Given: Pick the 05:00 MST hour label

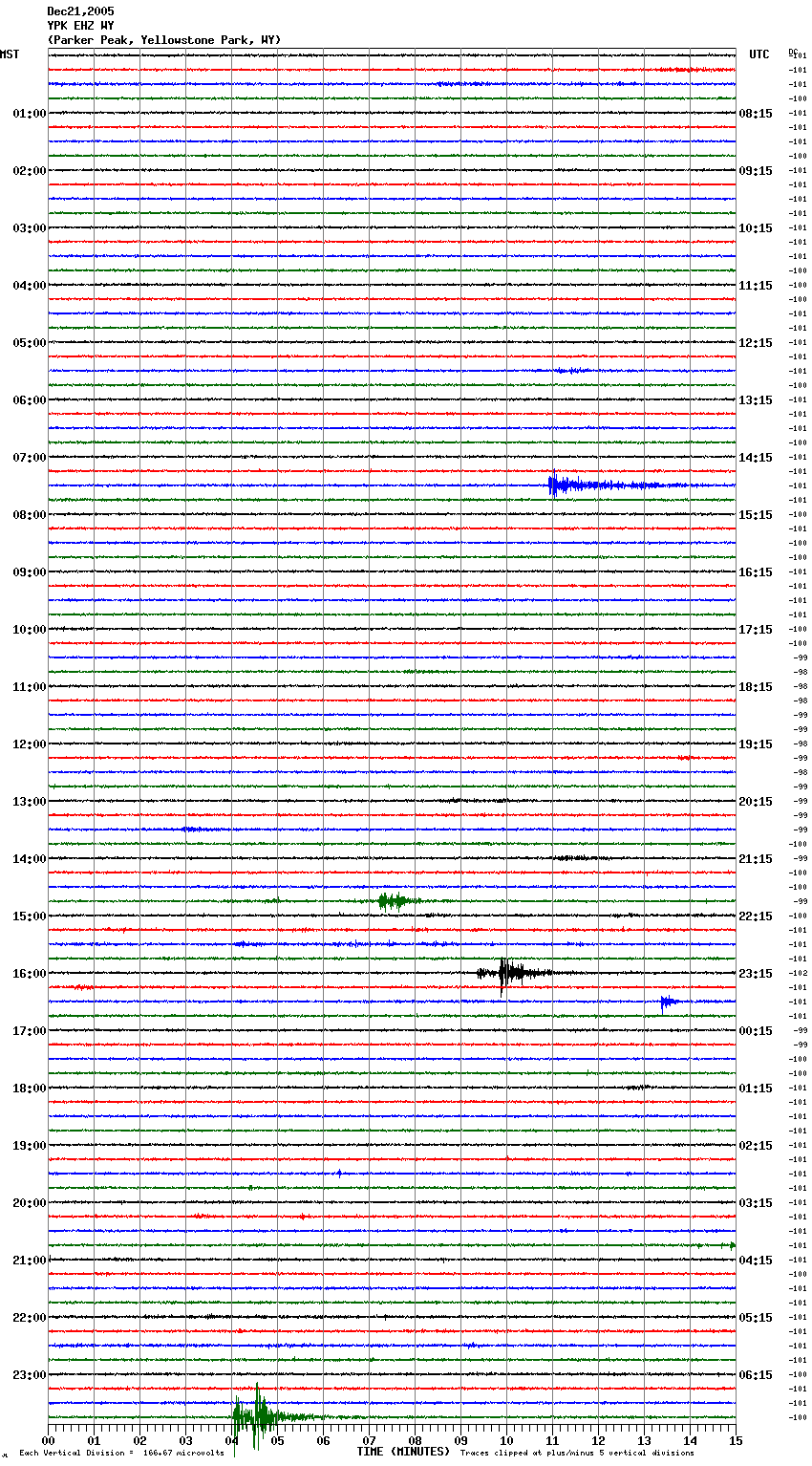Looking at the screenshot, I should 30,343.
